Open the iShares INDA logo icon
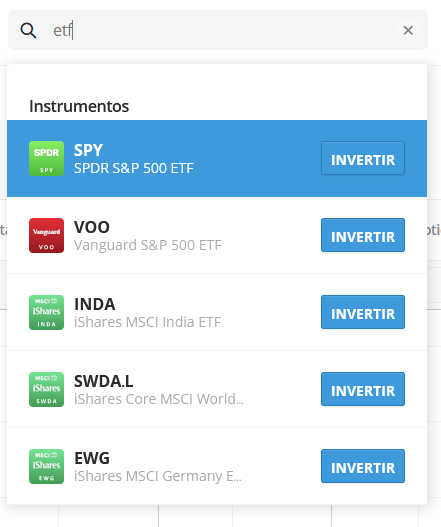This screenshot has height=527, width=441. [46, 312]
